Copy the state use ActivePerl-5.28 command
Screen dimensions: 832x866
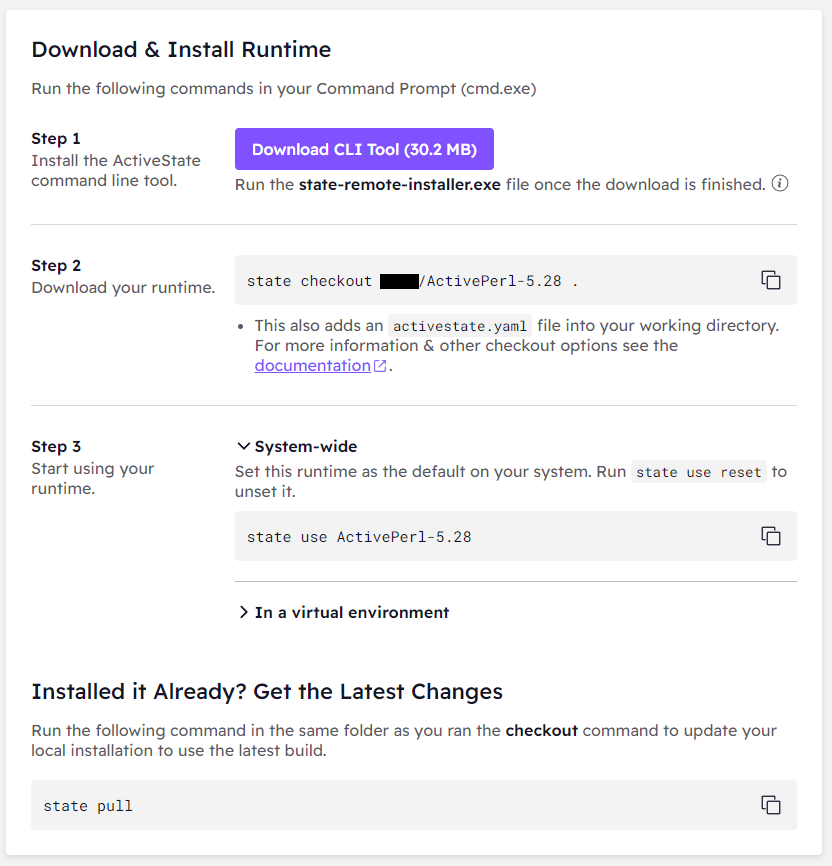pyautogui.click(x=771, y=536)
